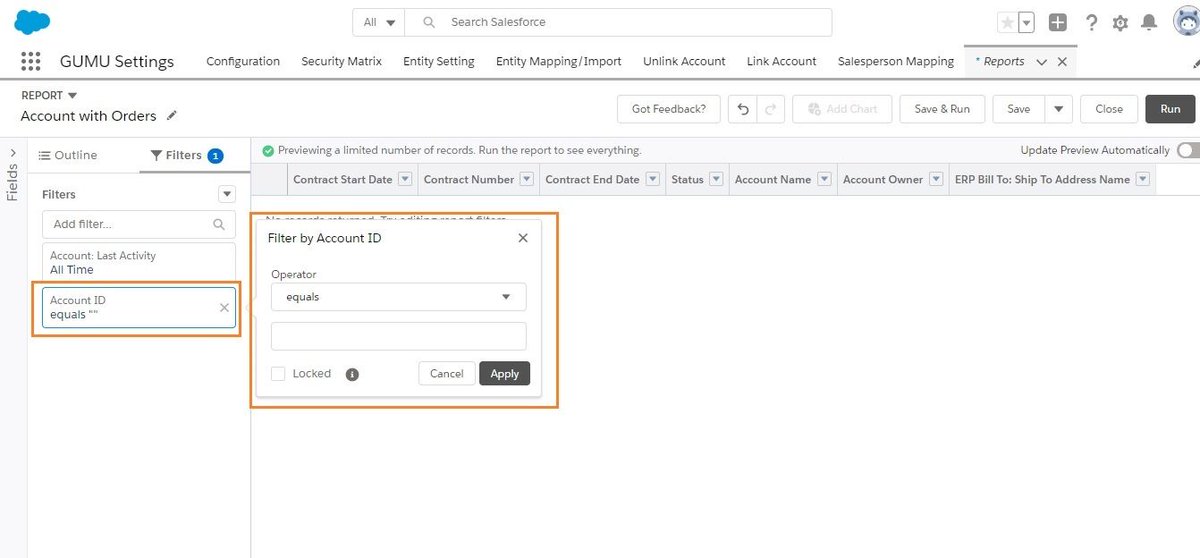The height and width of the screenshot is (558, 1200).
Task: Click the Save & Run button
Action: (942, 109)
